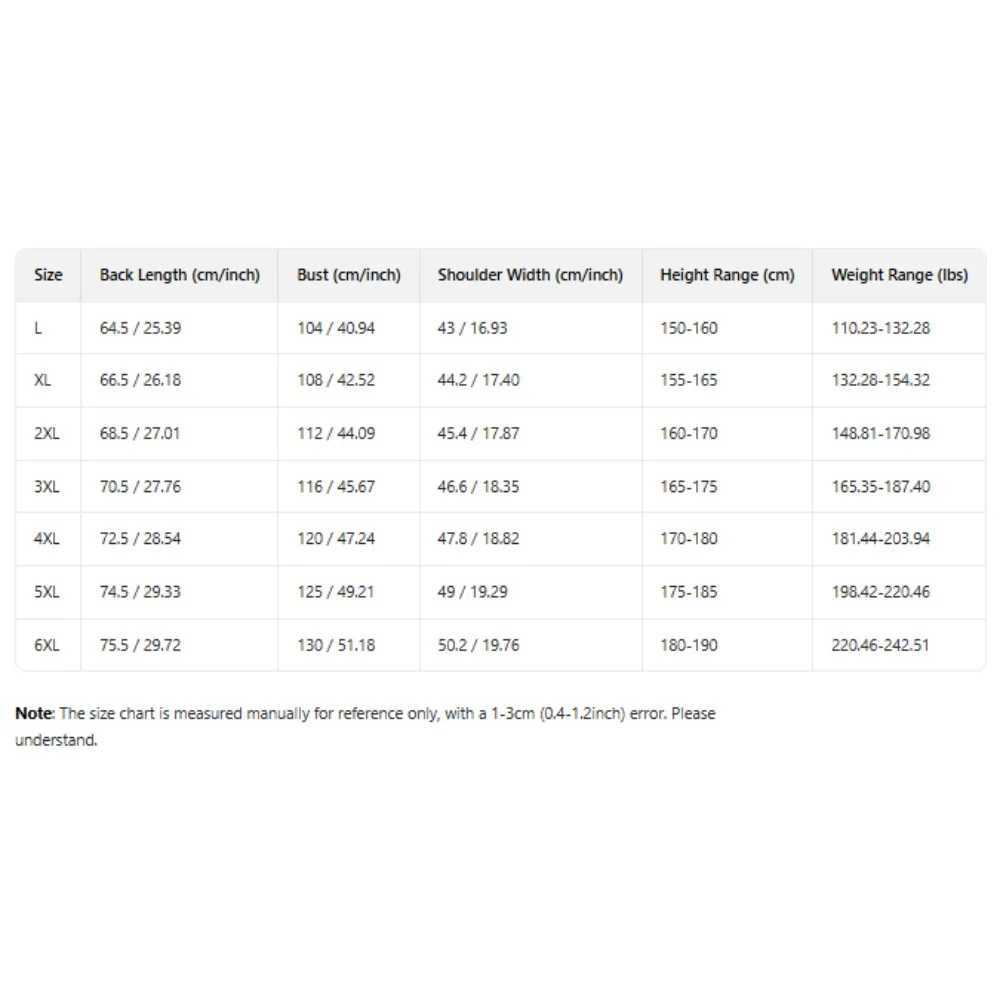Viewport: 1000px width, 1000px height.
Task: Click the Back Length (cm/inch) header
Action: point(179,275)
